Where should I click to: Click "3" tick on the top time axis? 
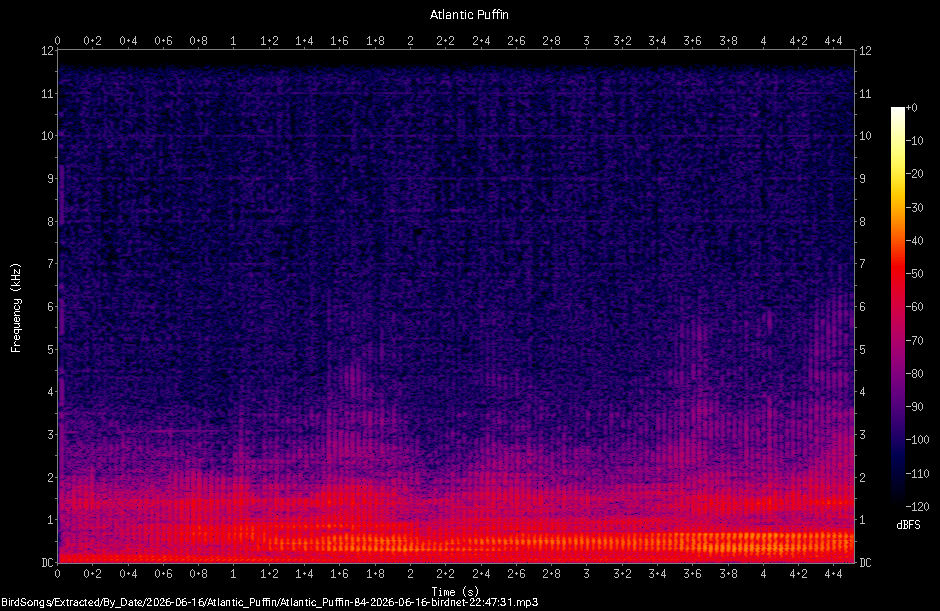pyautogui.click(x=586, y=41)
